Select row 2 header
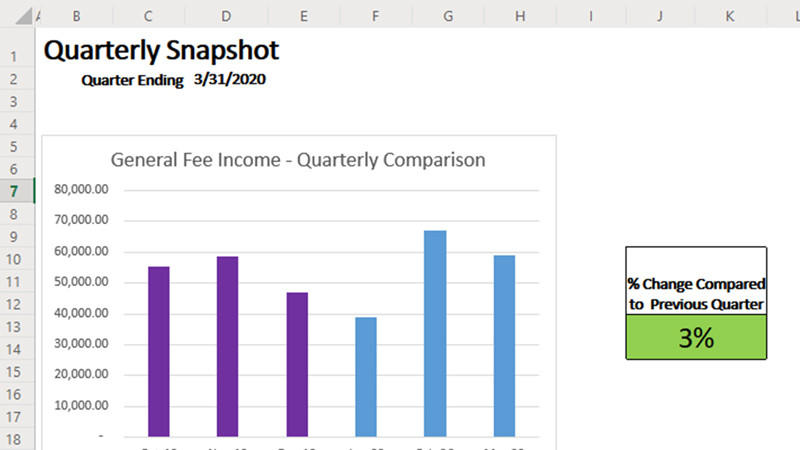Viewport: 800px width, 450px height. pyautogui.click(x=14, y=79)
